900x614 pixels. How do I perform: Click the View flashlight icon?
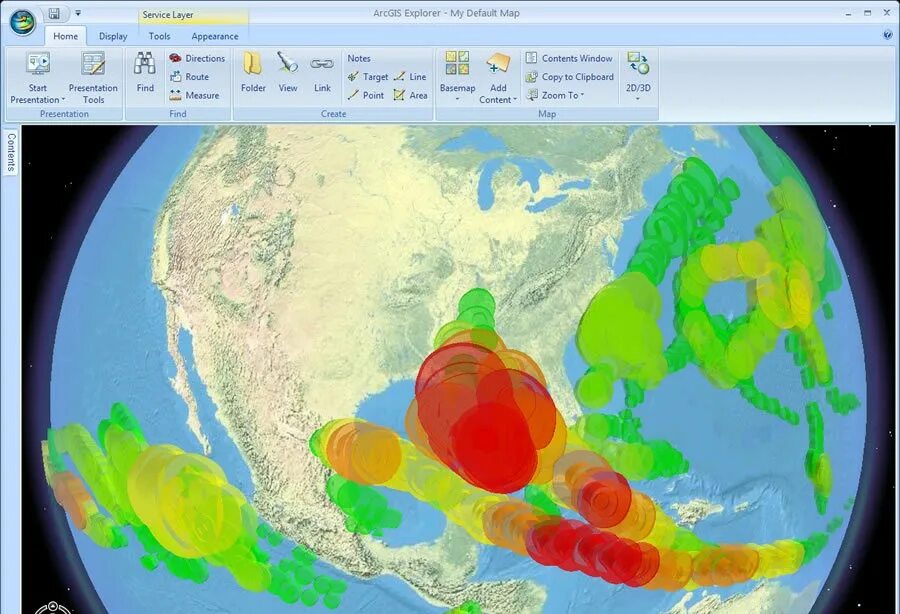(x=288, y=63)
